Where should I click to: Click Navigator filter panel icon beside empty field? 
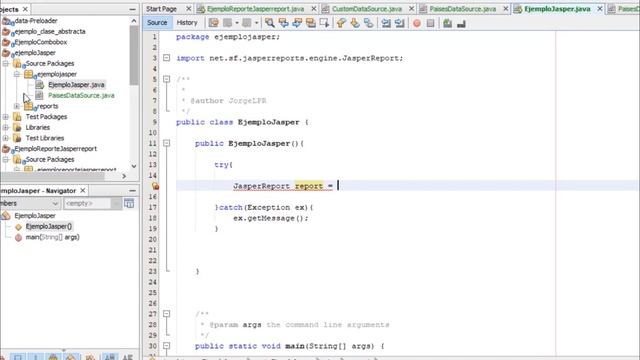pyautogui.click(x=129, y=203)
